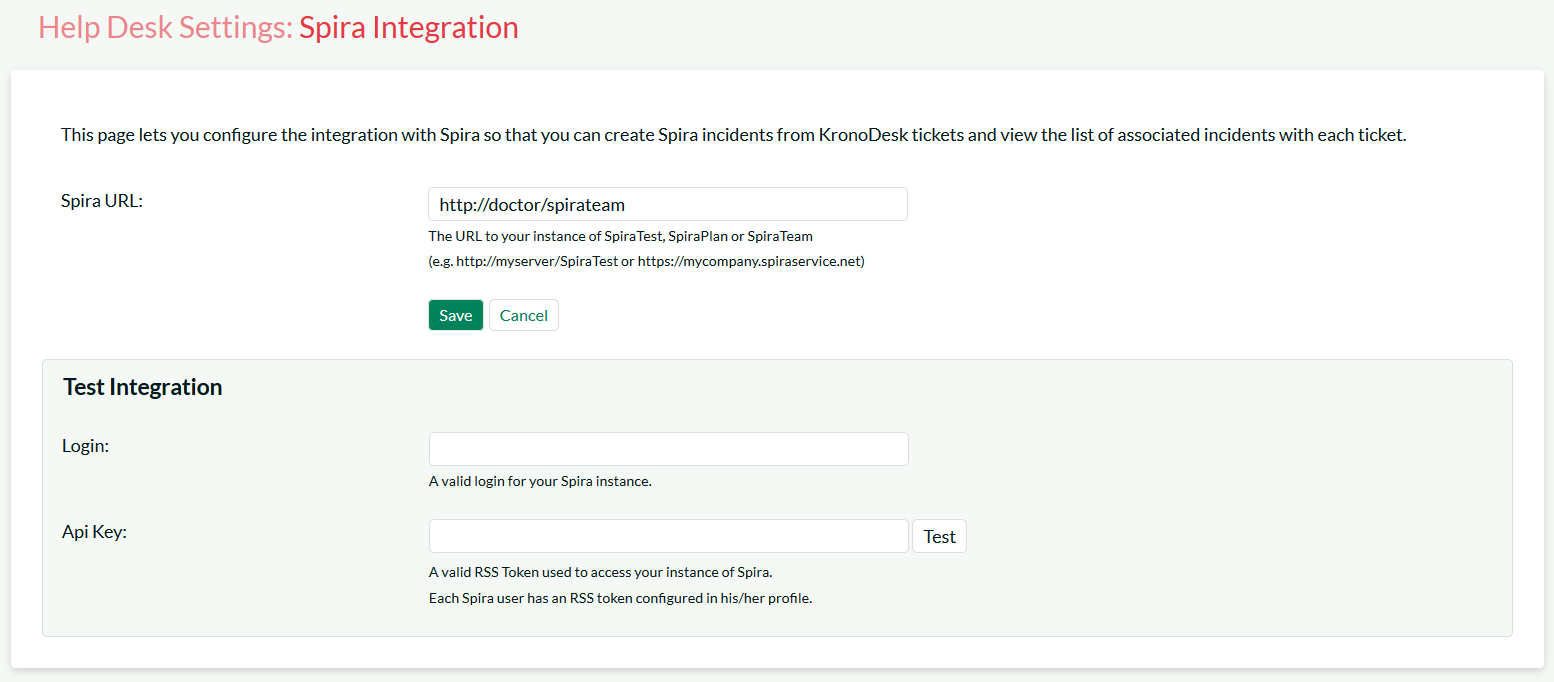Click the example URL text starting '(e.g. http://myserver'

point(647,262)
